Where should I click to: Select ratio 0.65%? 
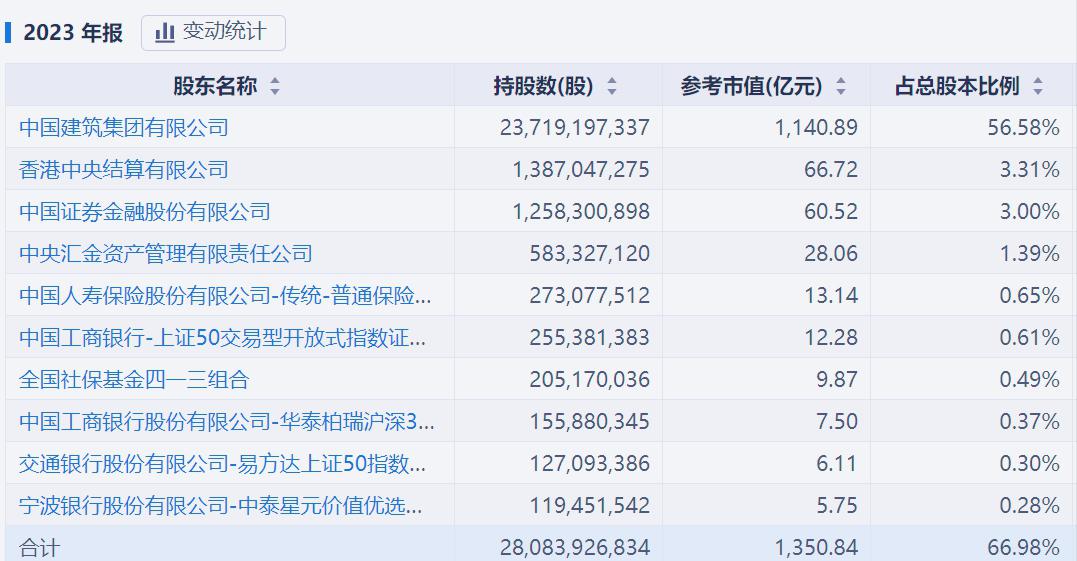[x=1030, y=295]
